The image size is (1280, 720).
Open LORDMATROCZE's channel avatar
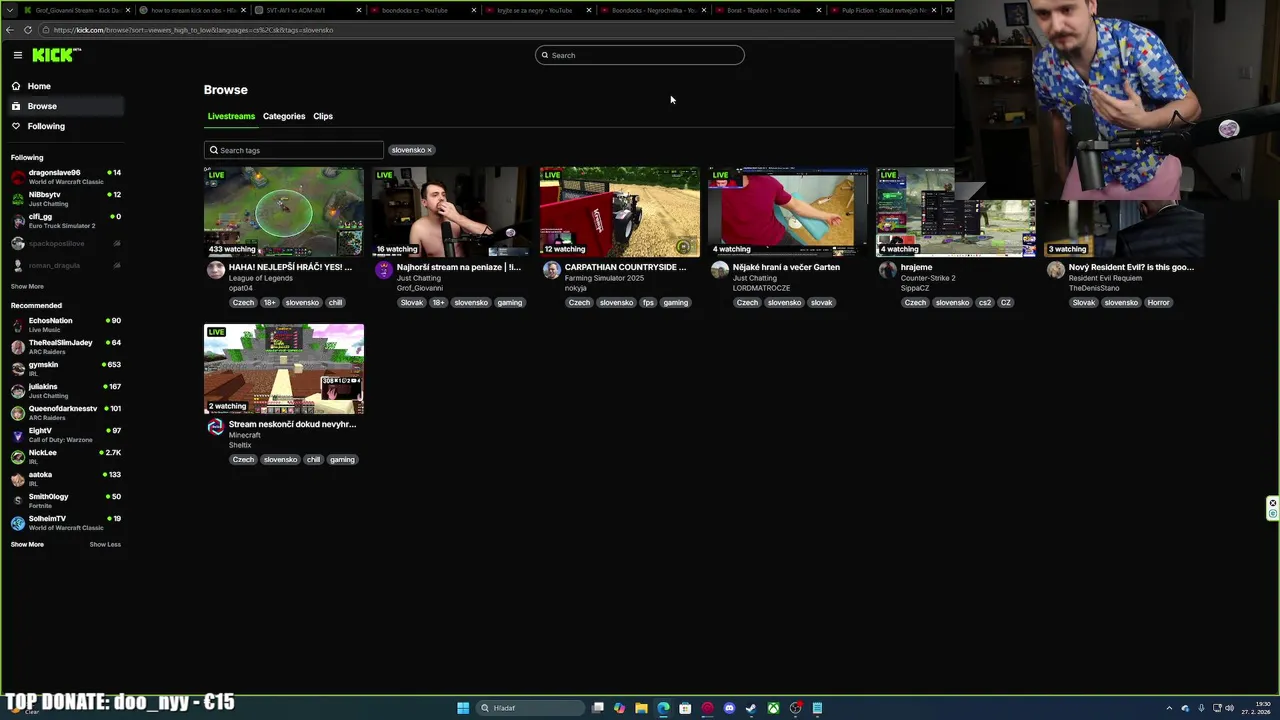click(719, 270)
